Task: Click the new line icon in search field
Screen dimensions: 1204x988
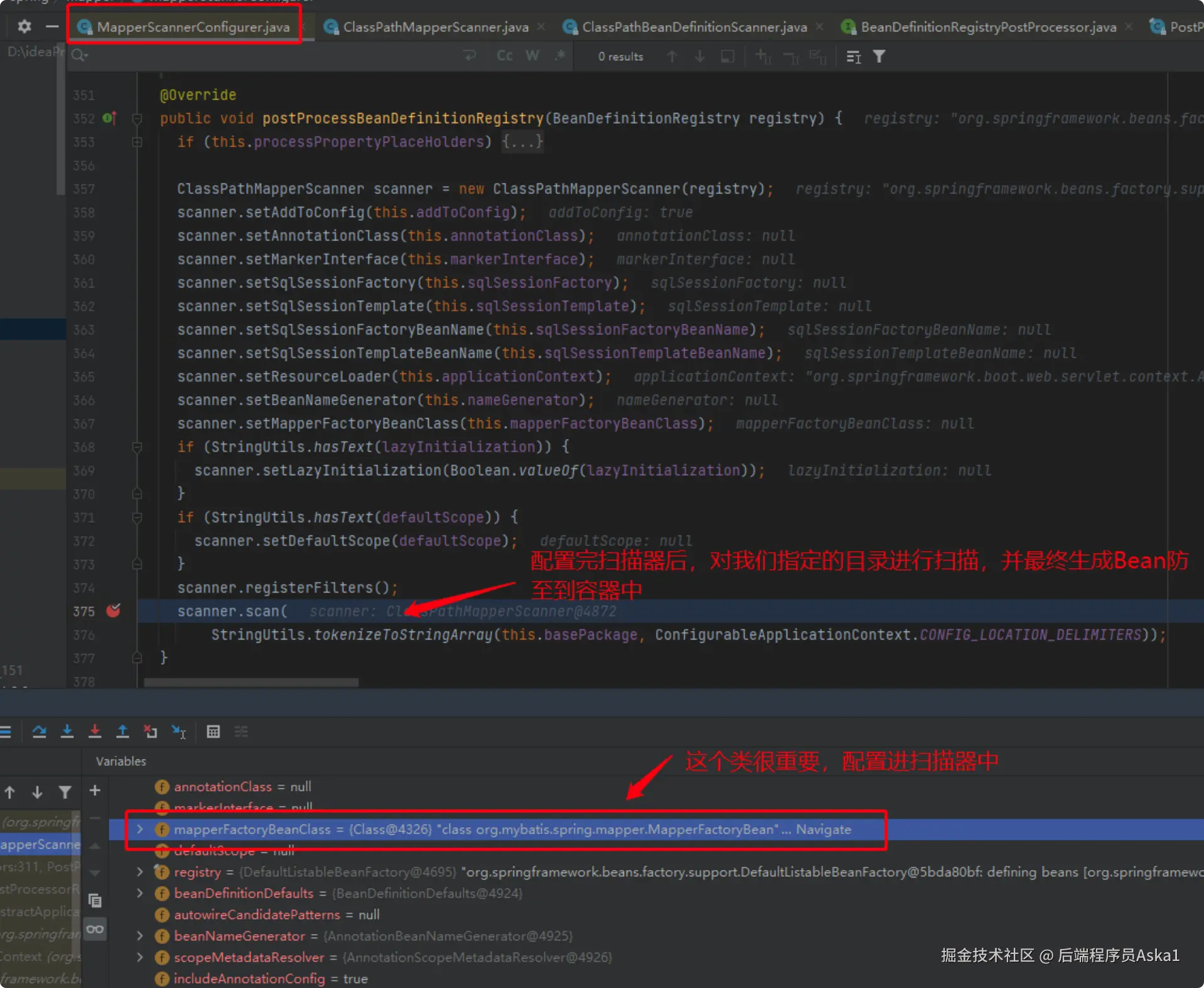Action: point(470,56)
